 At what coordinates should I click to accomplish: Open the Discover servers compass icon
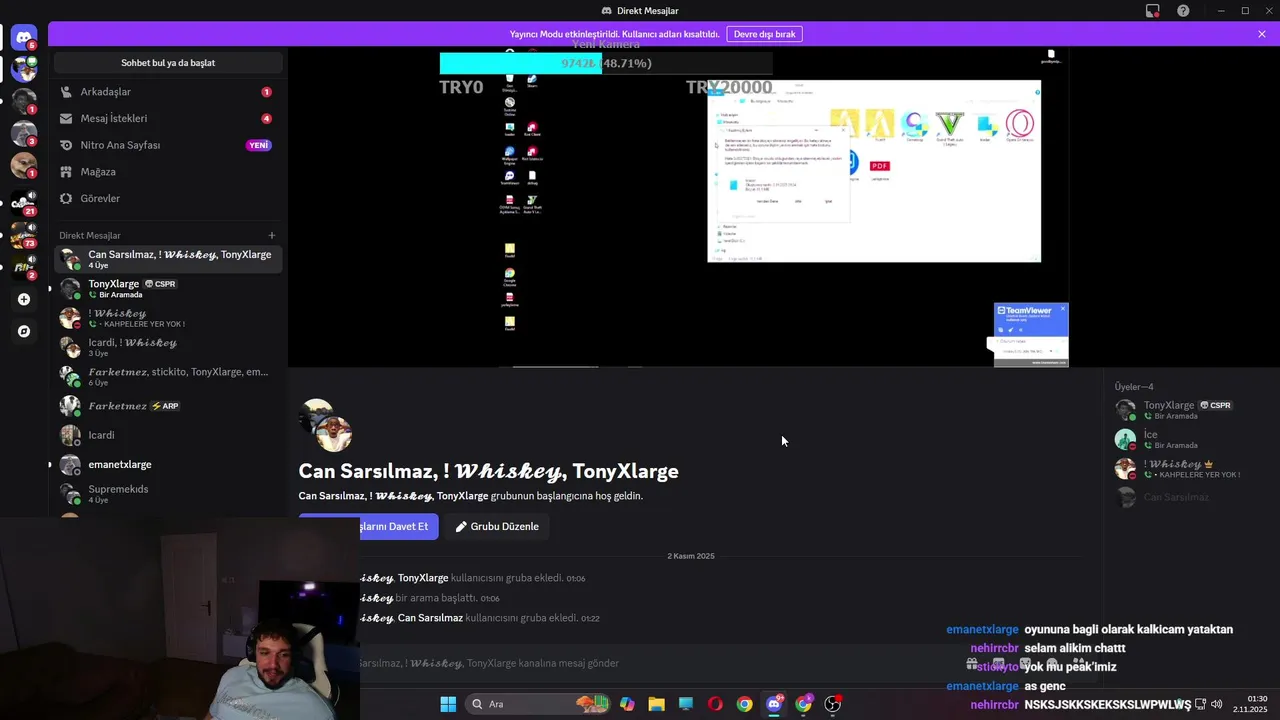(x=24, y=331)
